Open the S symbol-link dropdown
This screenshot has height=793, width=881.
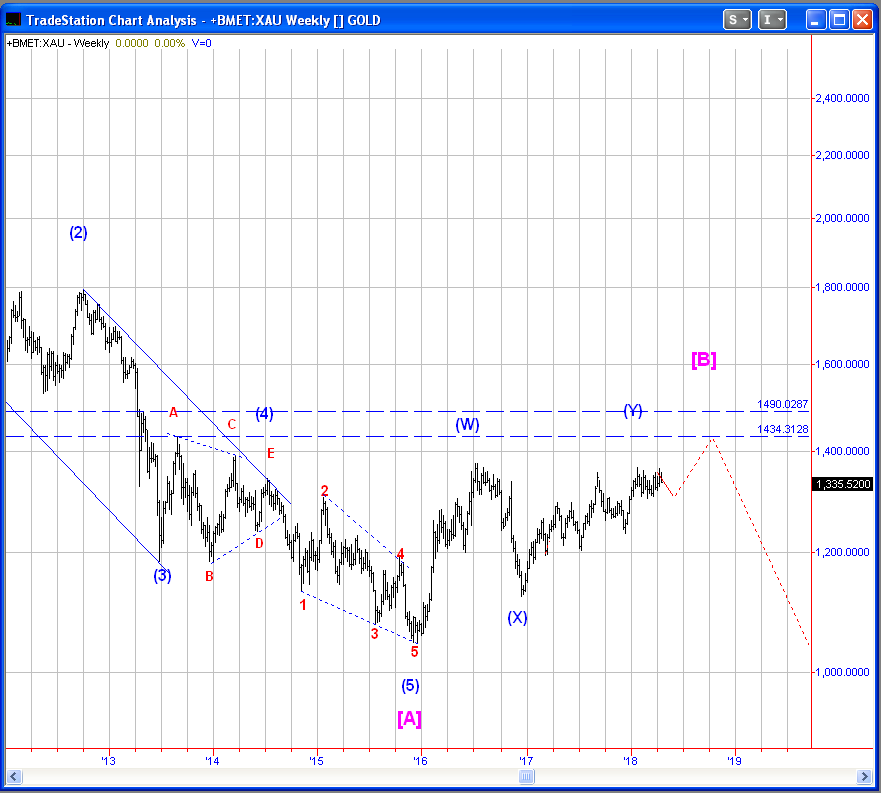tap(737, 20)
